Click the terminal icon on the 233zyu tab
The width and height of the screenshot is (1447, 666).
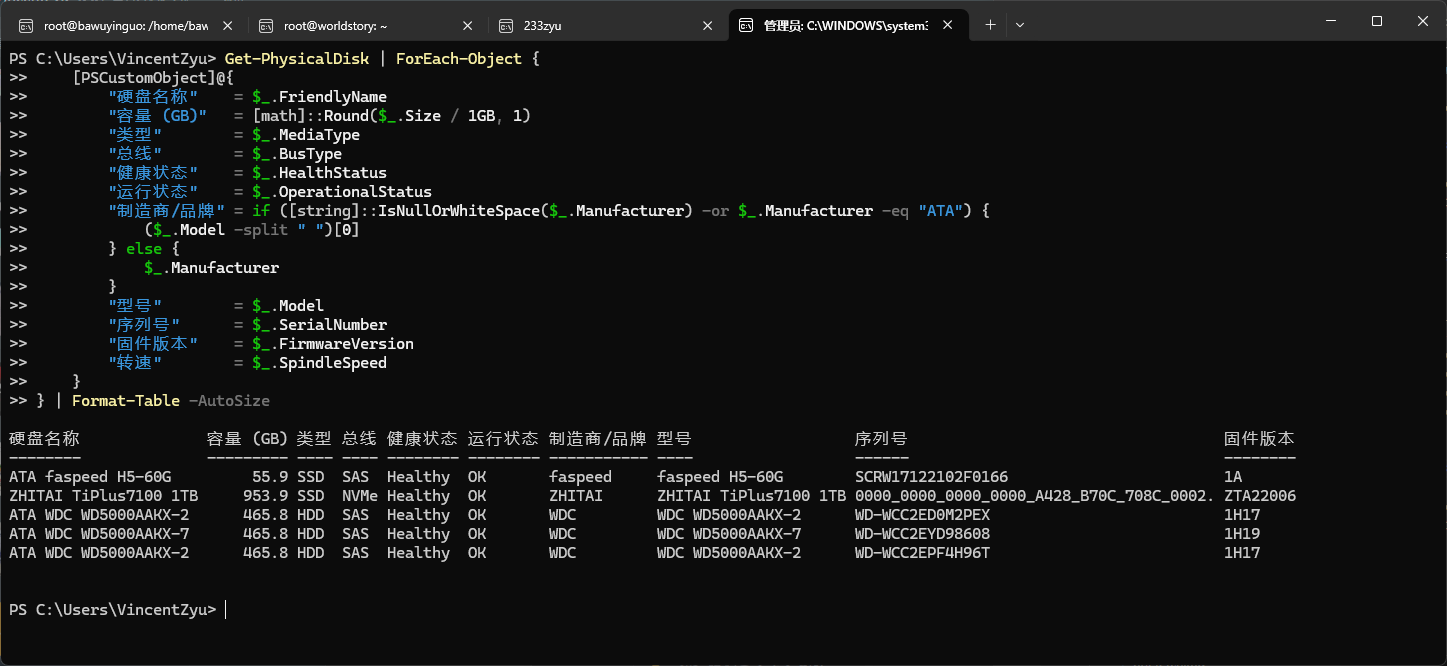pos(506,25)
